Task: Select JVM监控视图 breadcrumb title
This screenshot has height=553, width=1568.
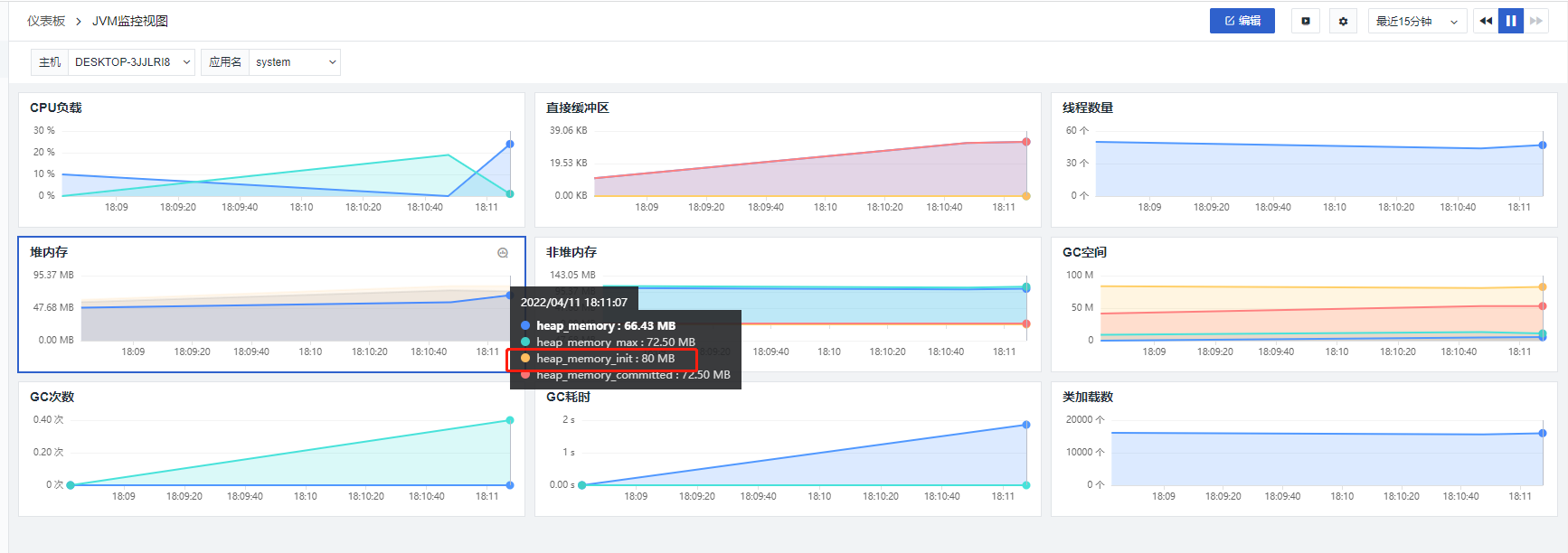Action: tap(130, 21)
